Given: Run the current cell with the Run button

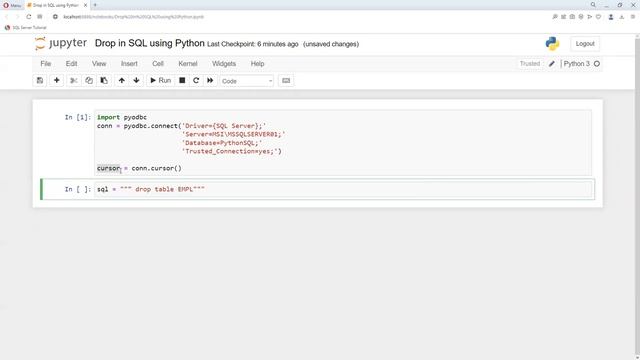Looking at the screenshot, I should (x=160, y=80).
